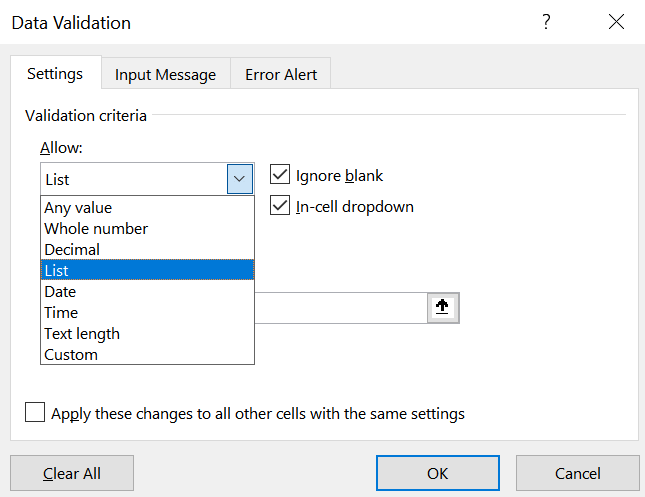Close the Data Validation dialog
Viewport: 645px width, 497px height.
(x=615, y=22)
